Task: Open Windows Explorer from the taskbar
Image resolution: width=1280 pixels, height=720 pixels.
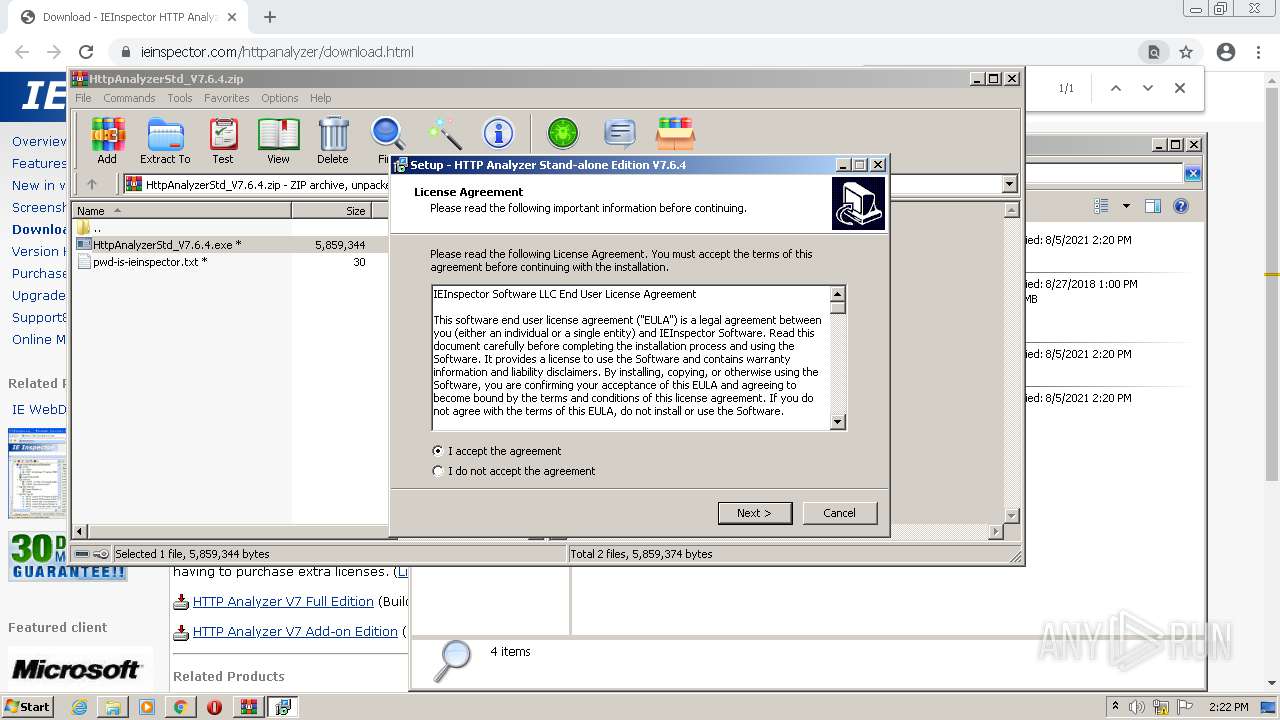Action: click(112, 707)
